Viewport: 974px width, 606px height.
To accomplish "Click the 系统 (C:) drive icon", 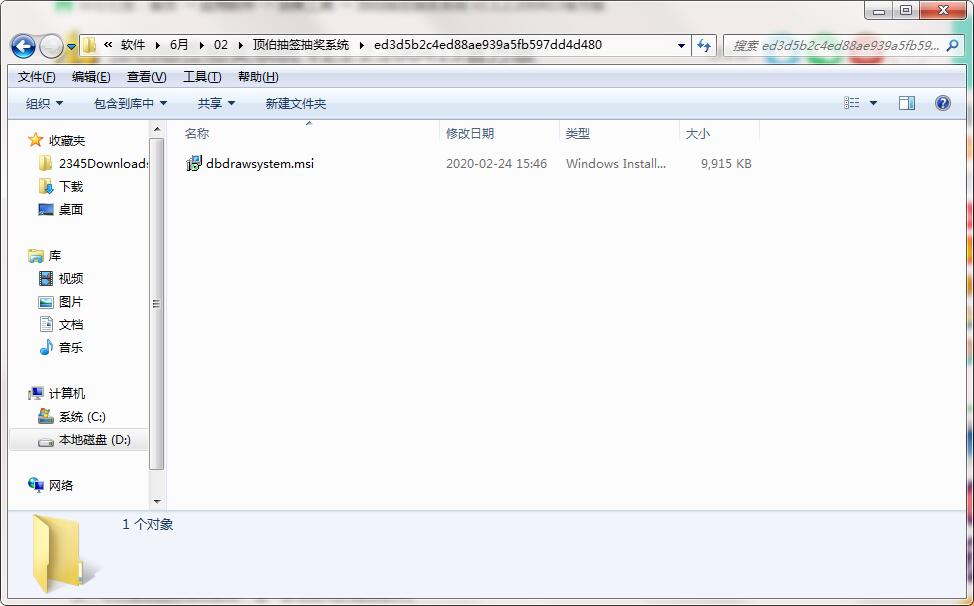I will (x=46, y=416).
